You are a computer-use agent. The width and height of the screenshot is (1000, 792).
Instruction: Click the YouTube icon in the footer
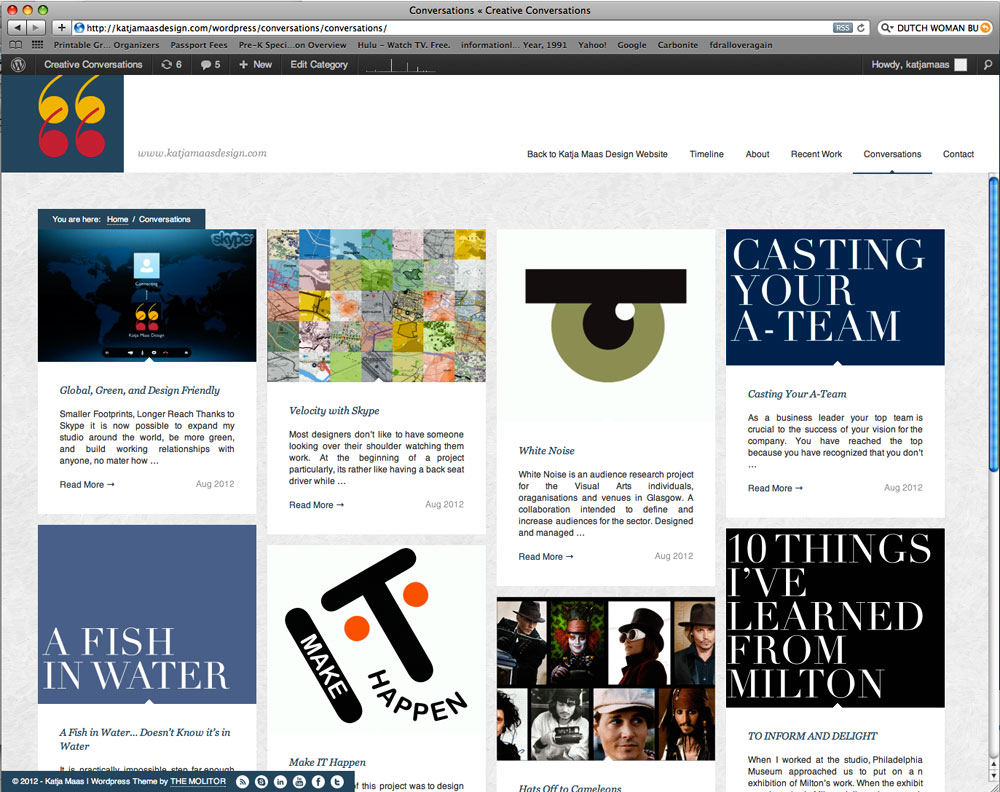coord(299,781)
